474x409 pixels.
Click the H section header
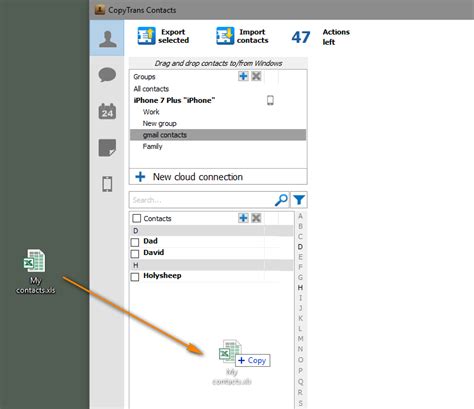(x=211, y=265)
